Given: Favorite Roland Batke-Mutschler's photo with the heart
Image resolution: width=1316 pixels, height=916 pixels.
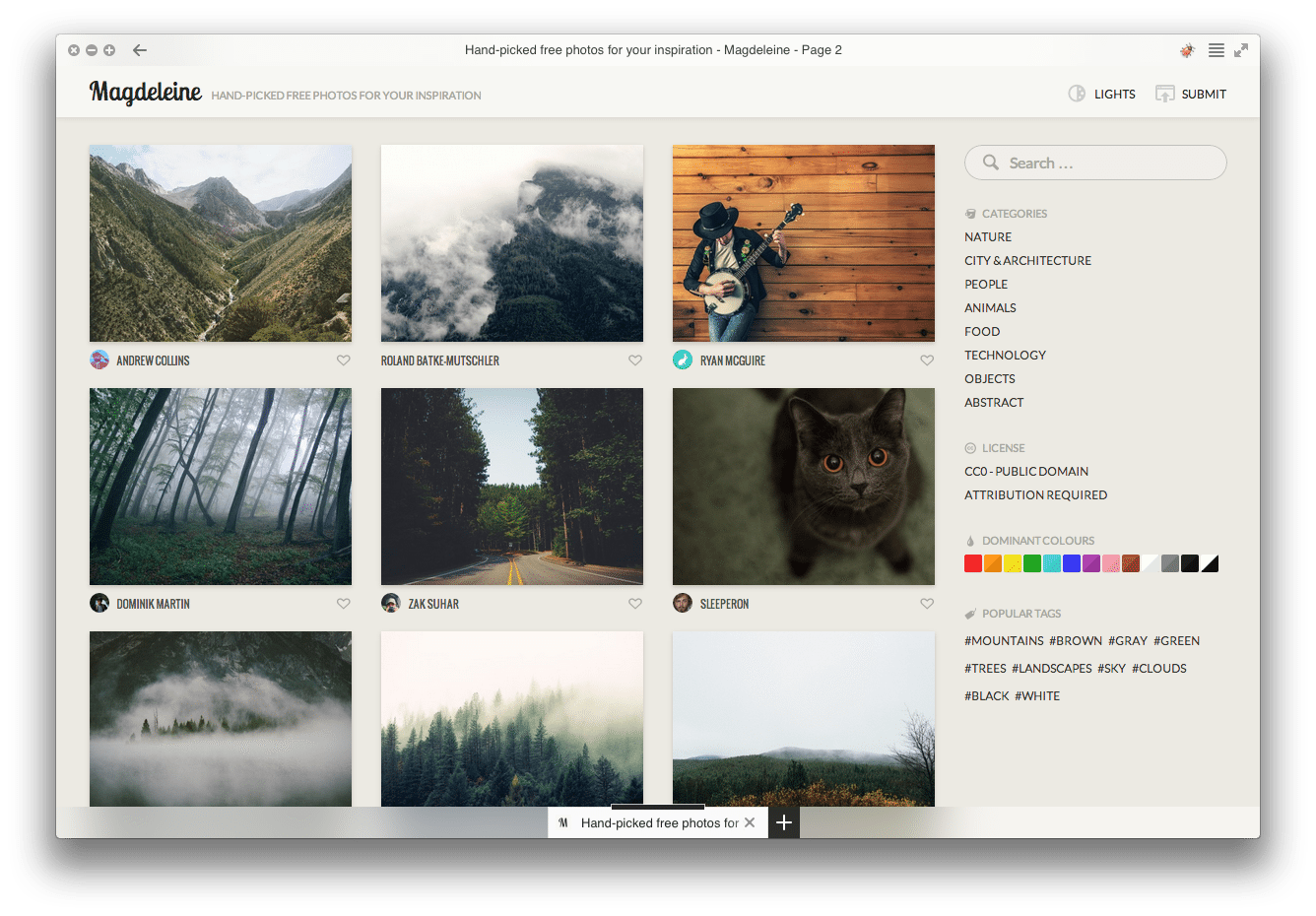Looking at the screenshot, I should pos(635,360).
